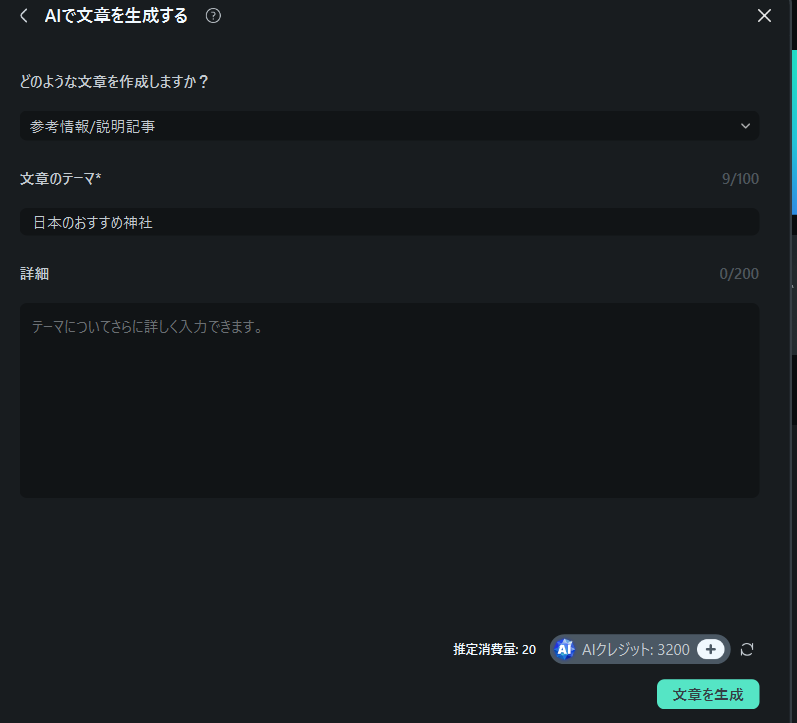
Task: Click the 9/100 character counter
Action: click(x=740, y=178)
